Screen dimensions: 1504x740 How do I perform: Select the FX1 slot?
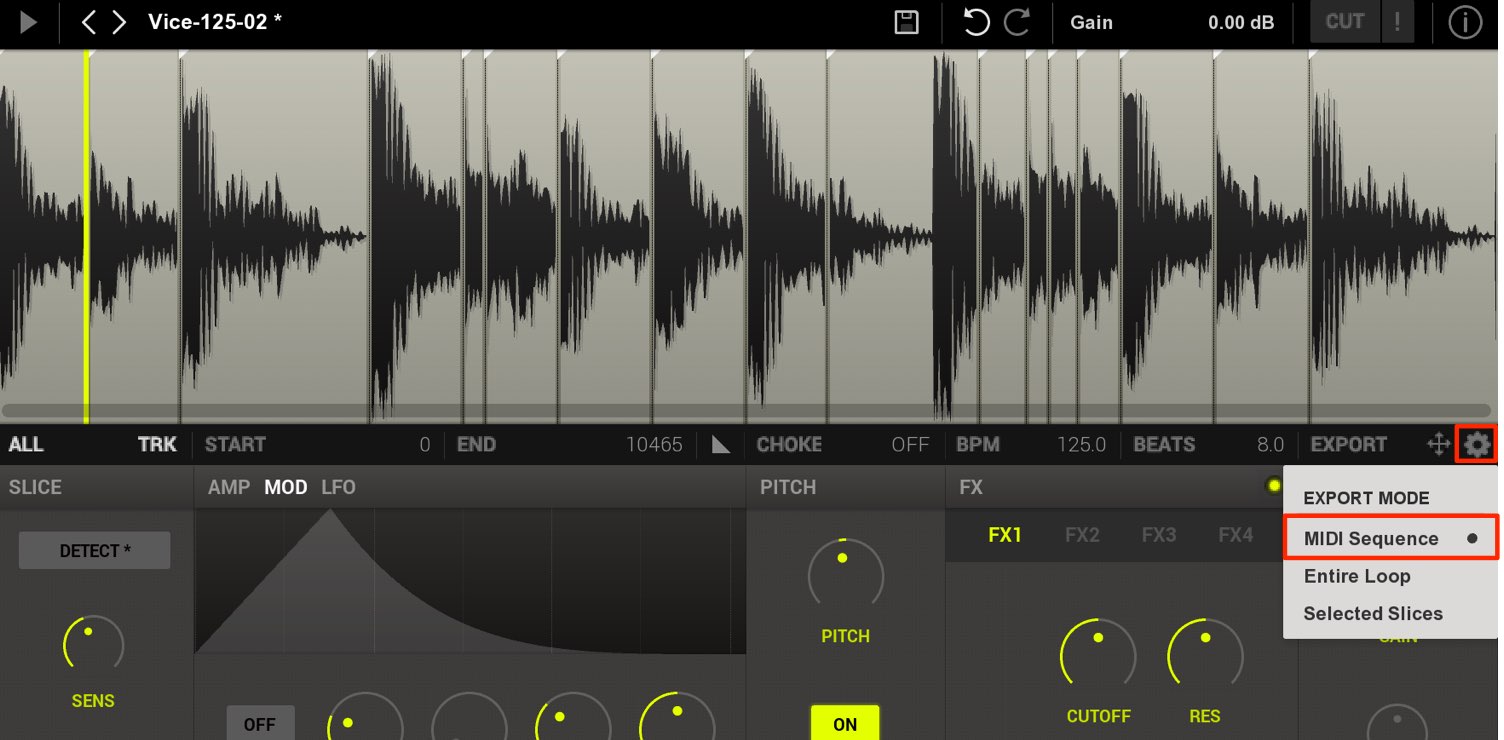pos(1005,535)
